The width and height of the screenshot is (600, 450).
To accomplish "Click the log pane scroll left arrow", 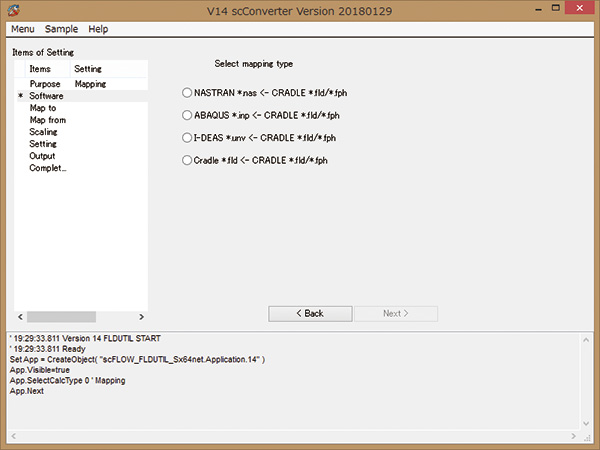I will pos(13,436).
